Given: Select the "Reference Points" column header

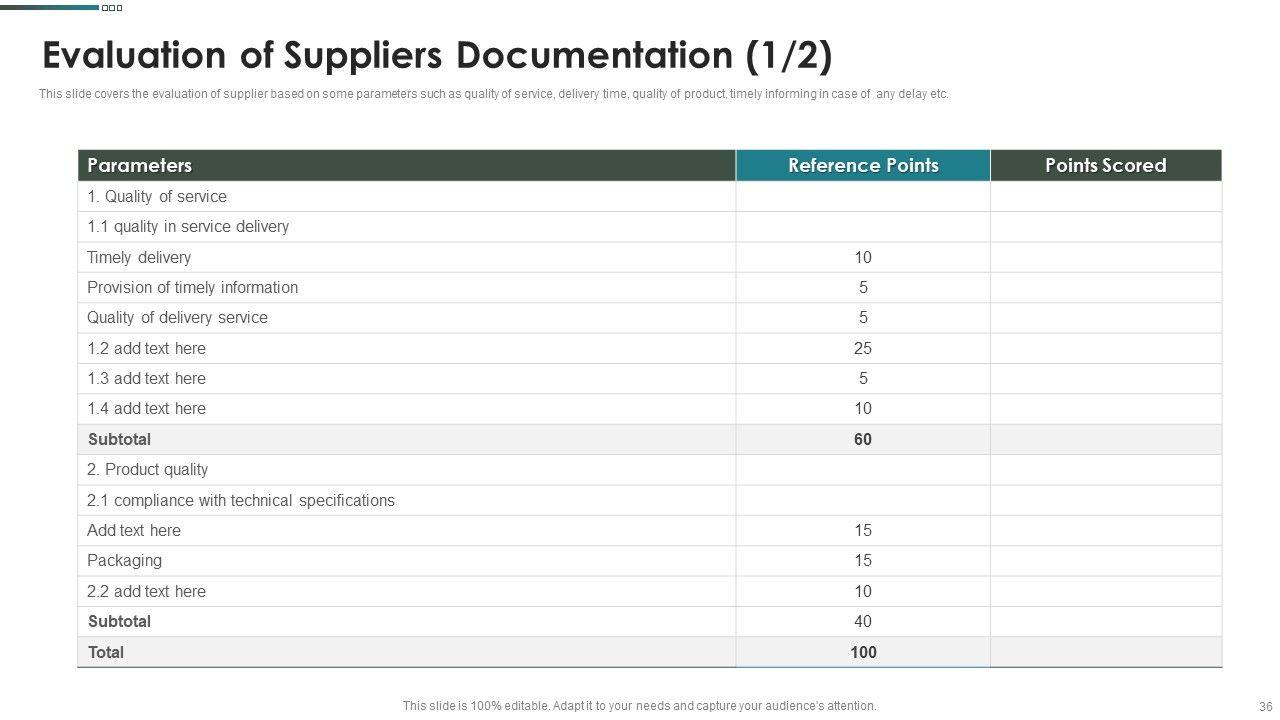Looking at the screenshot, I should point(863,165).
